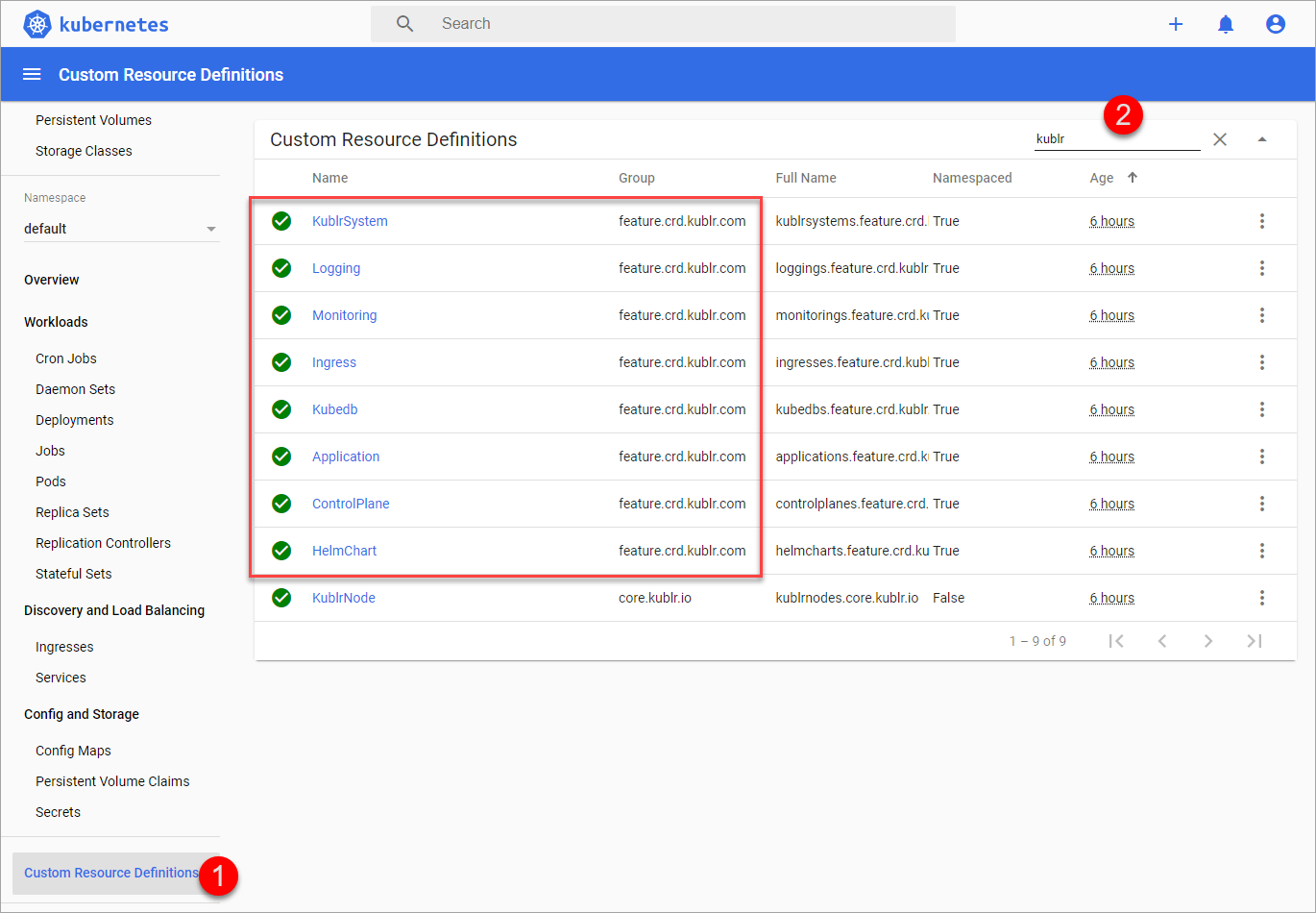1316x913 pixels.
Task: Open Jobs in sidebar
Action: (x=50, y=451)
